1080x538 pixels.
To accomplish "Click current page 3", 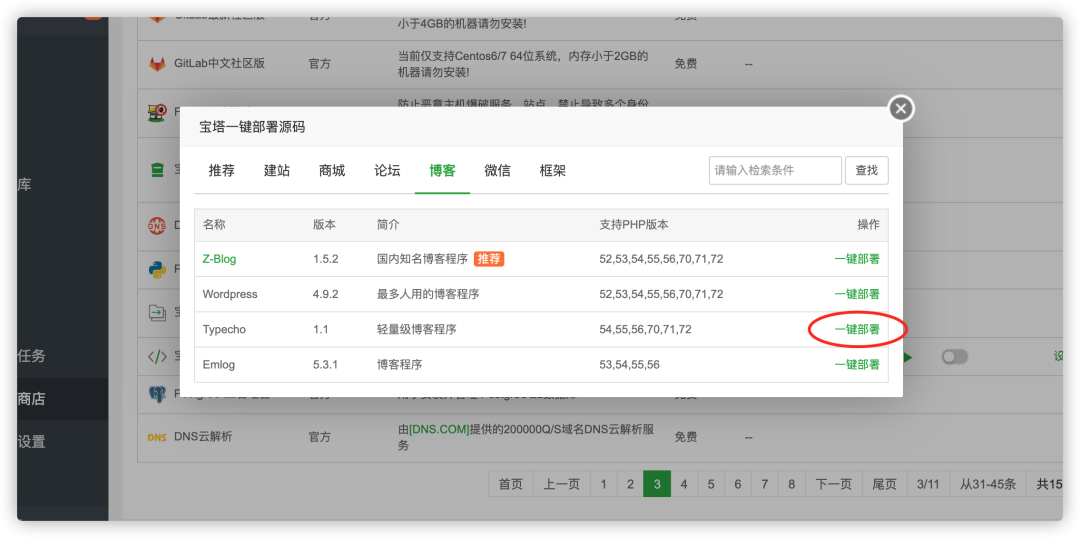I will [x=657, y=484].
